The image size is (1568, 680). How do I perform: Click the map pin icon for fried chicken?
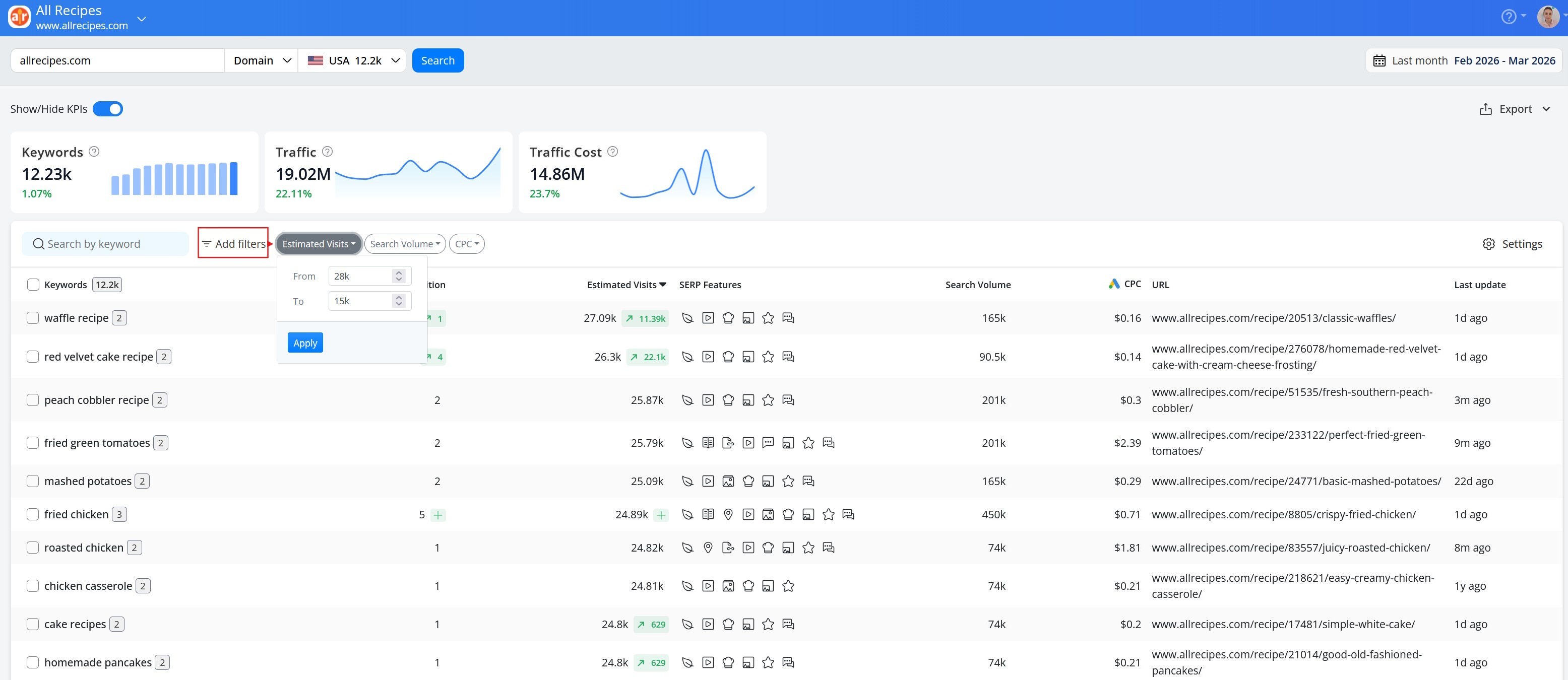[x=728, y=515]
